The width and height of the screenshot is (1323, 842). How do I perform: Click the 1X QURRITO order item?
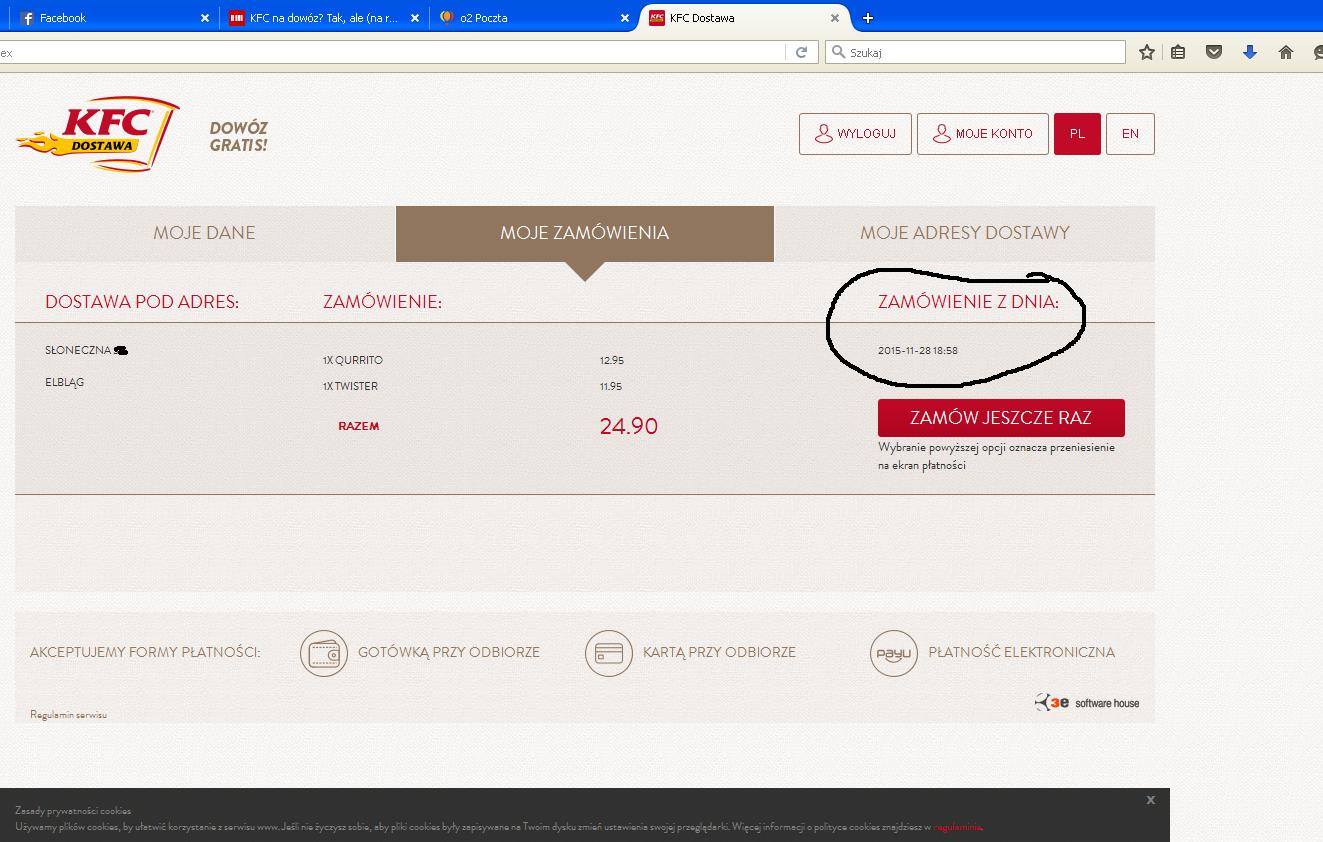tap(353, 360)
